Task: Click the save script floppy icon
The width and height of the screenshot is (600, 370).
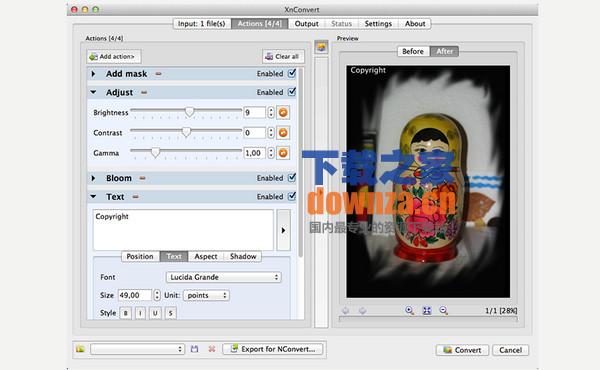Action: [194, 349]
